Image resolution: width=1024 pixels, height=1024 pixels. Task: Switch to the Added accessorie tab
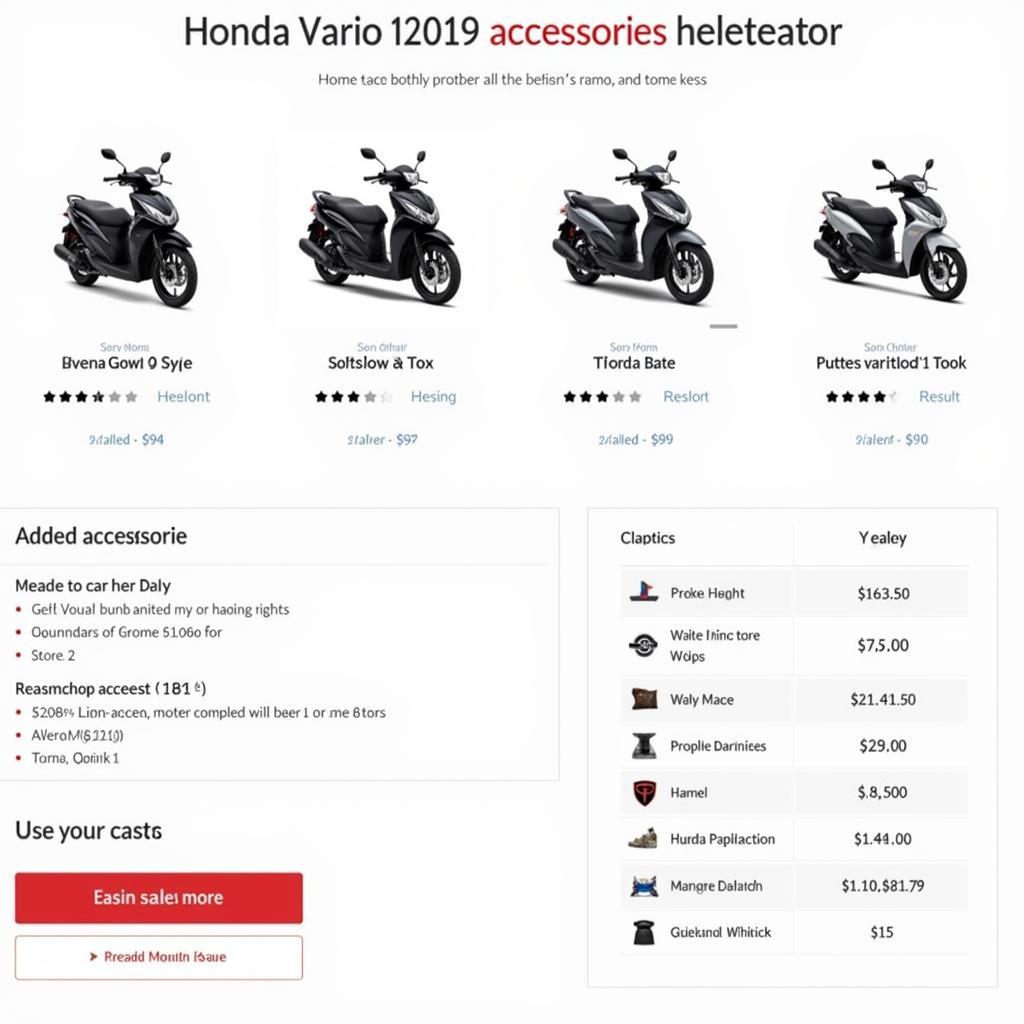[x=100, y=536]
